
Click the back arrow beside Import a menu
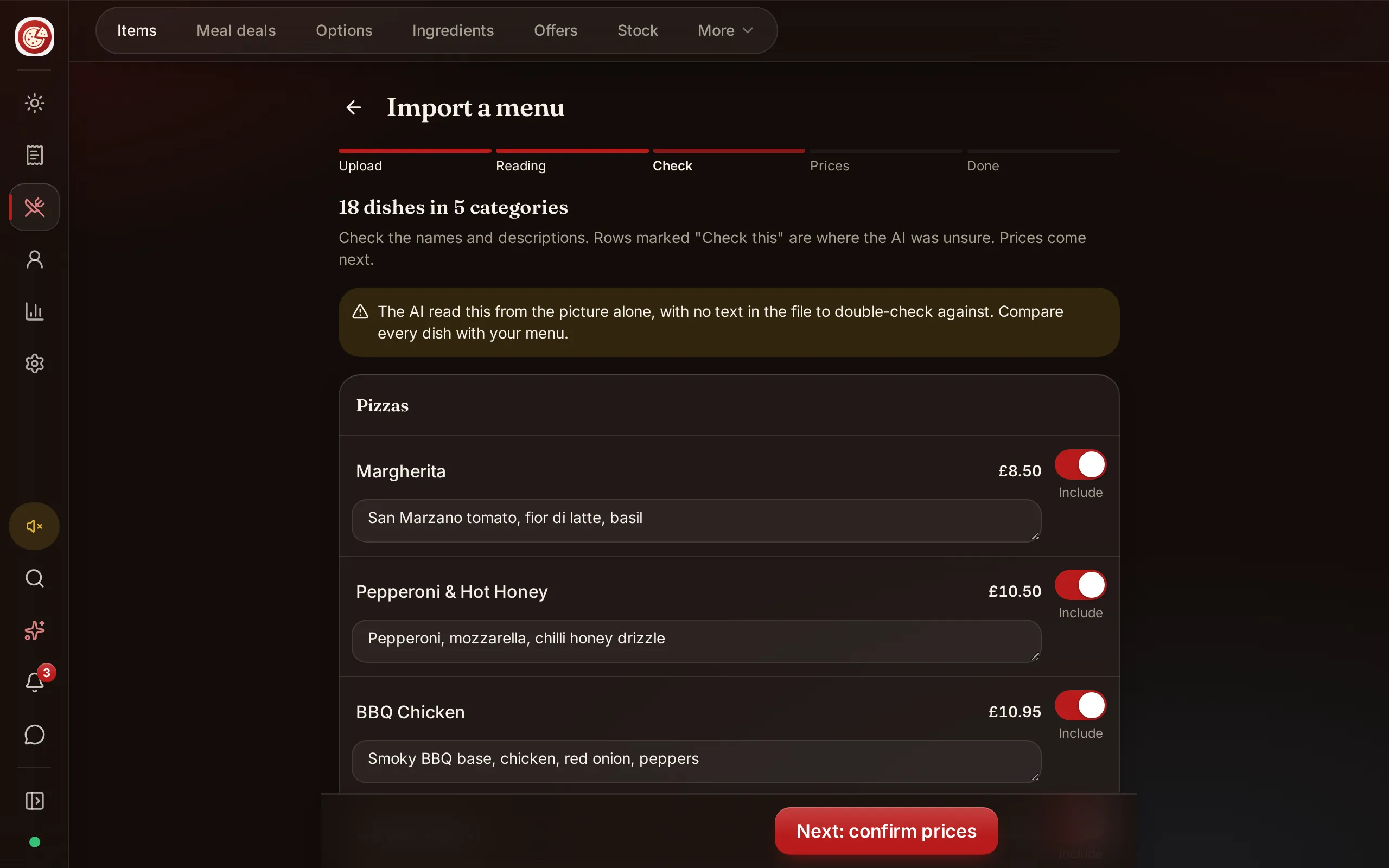(354, 107)
